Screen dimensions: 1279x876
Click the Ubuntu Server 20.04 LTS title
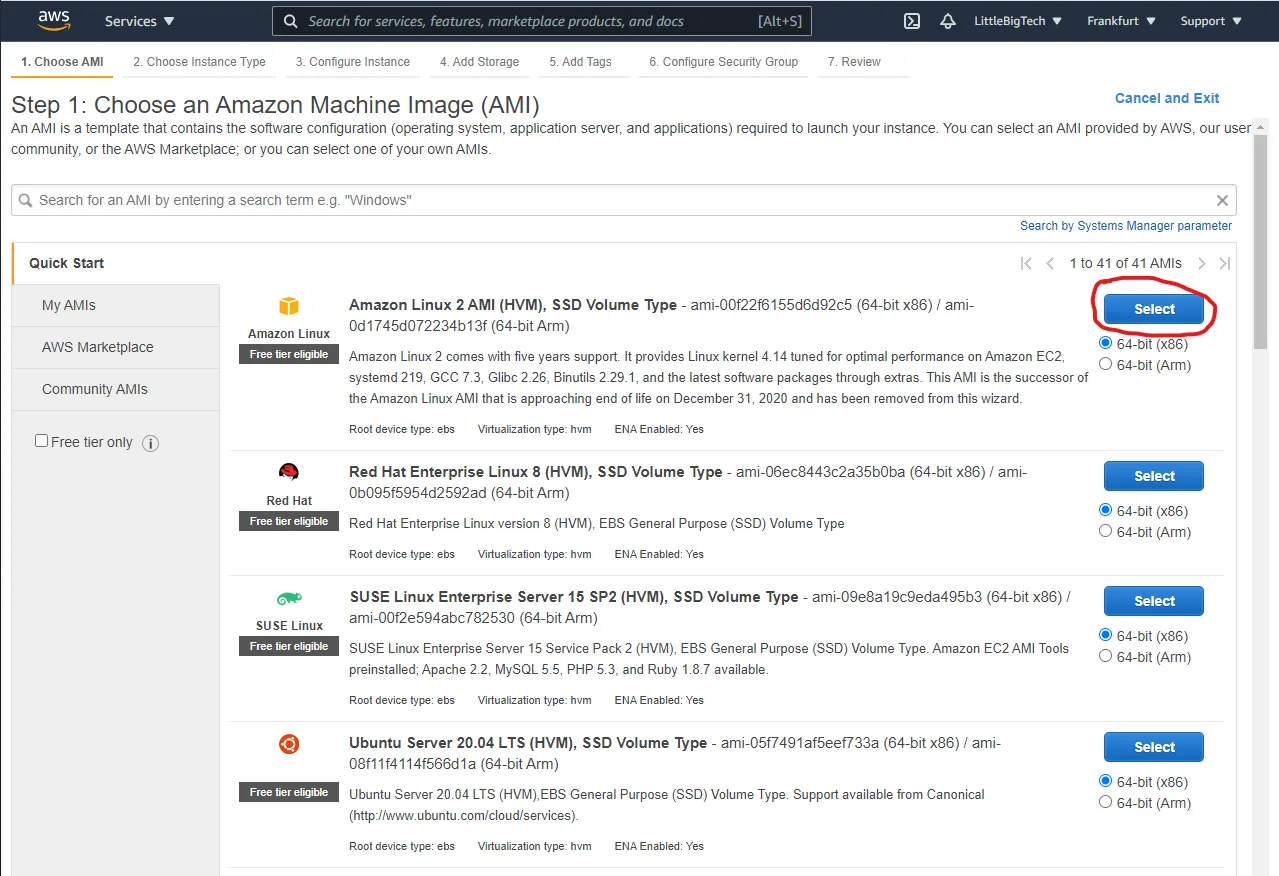tap(528, 743)
